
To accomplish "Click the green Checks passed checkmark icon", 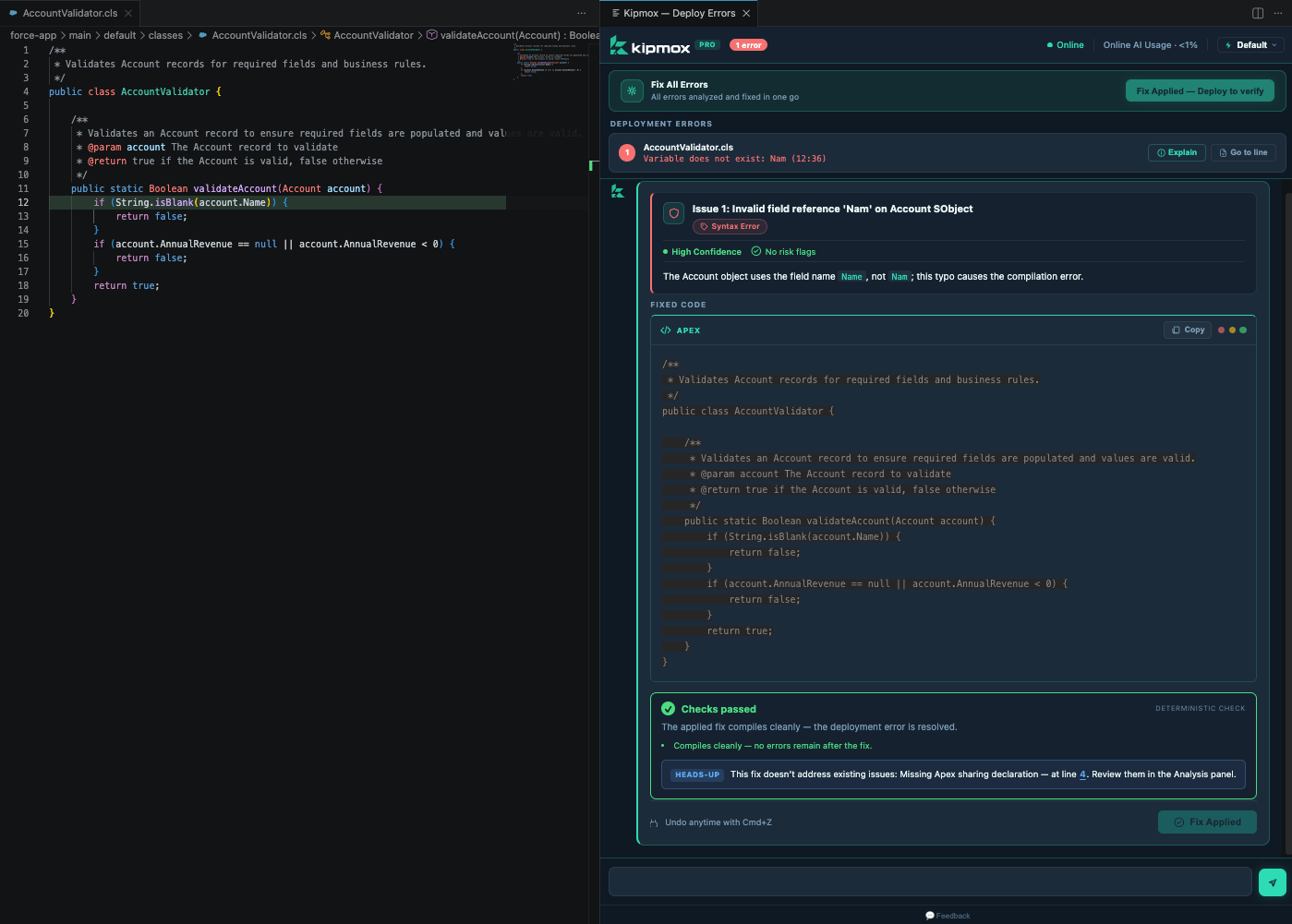I will [669, 709].
